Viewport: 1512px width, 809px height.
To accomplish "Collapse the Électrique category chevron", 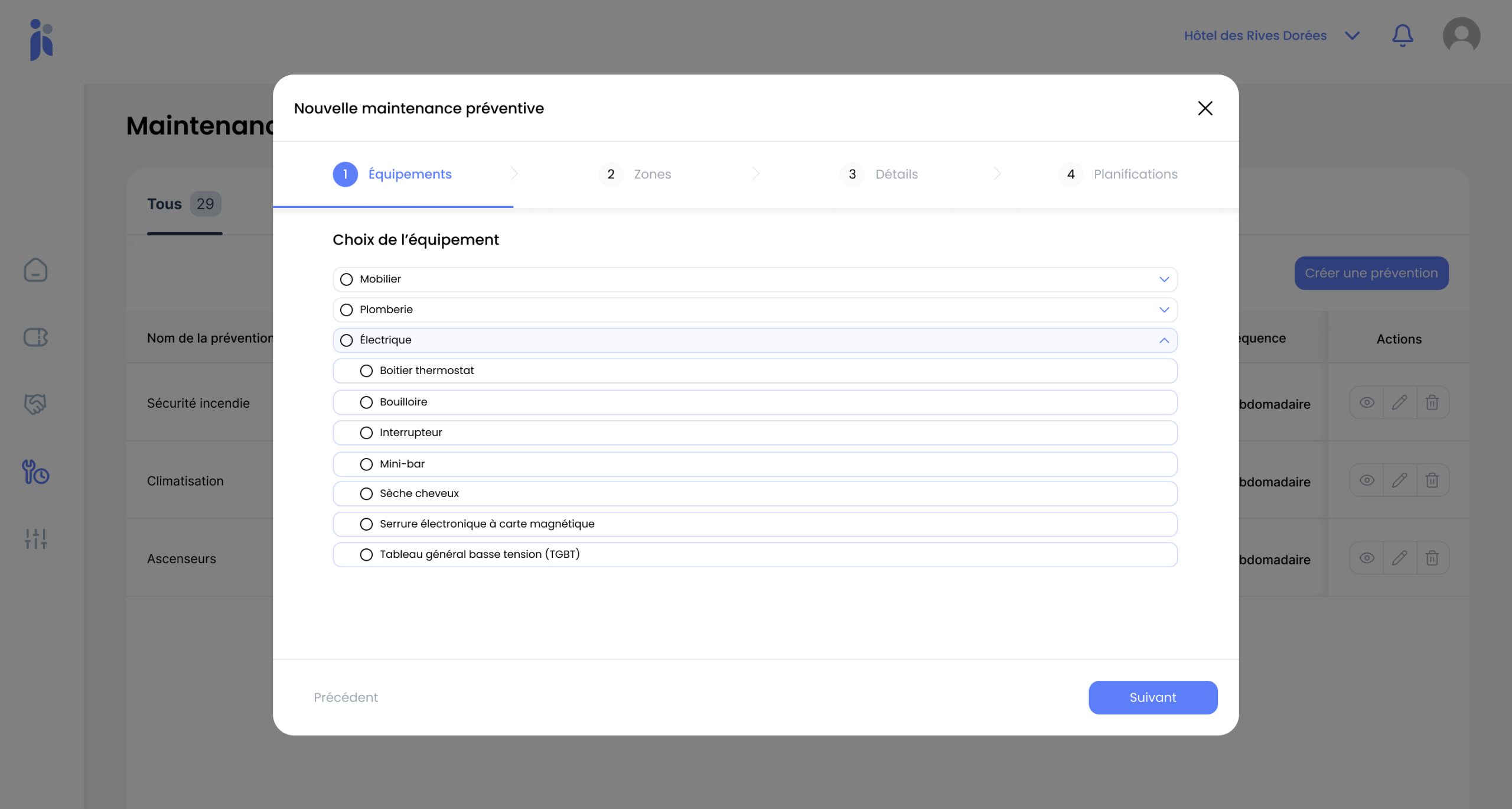I will 1164,340.
